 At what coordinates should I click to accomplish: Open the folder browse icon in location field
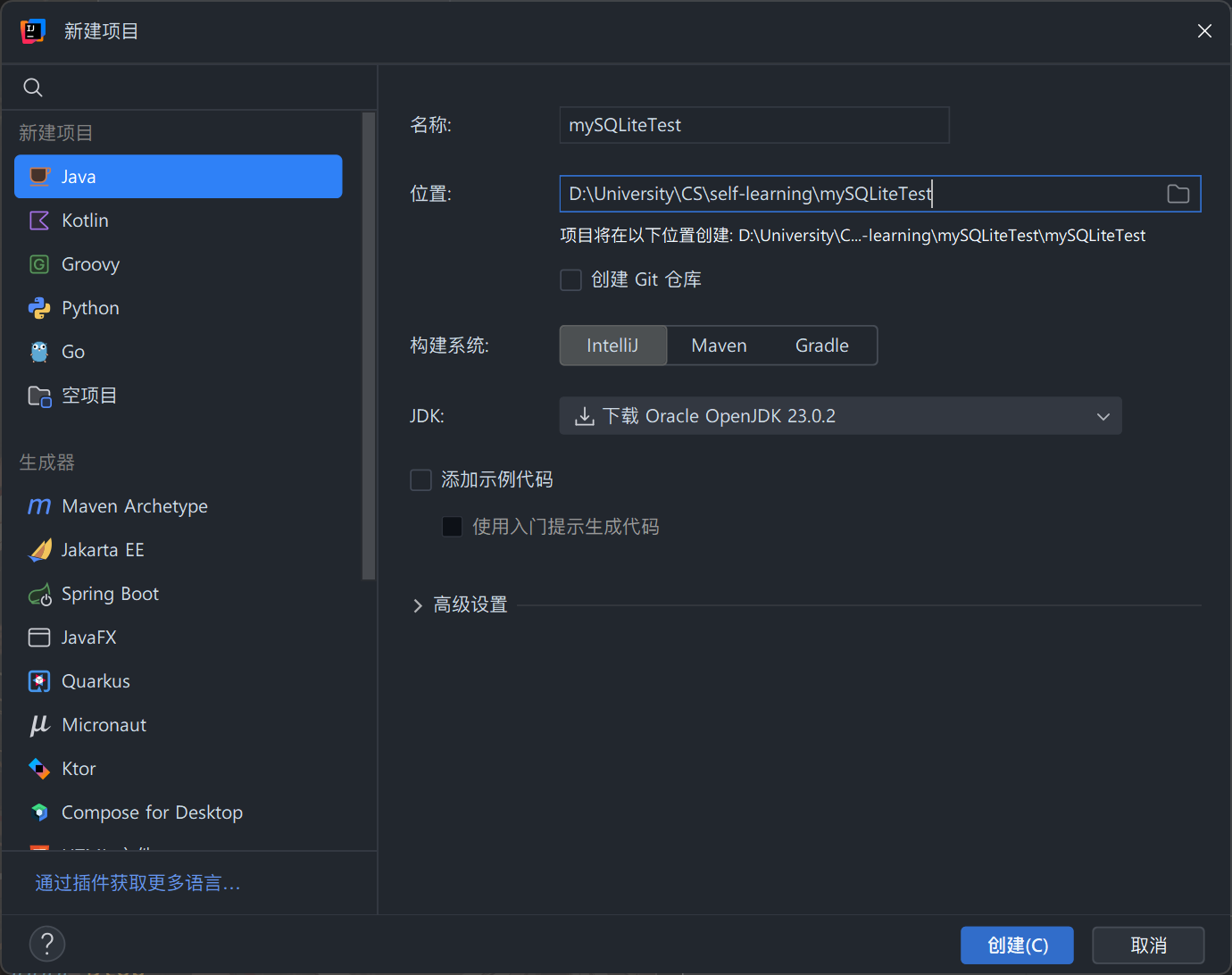[x=1178, y=194]
